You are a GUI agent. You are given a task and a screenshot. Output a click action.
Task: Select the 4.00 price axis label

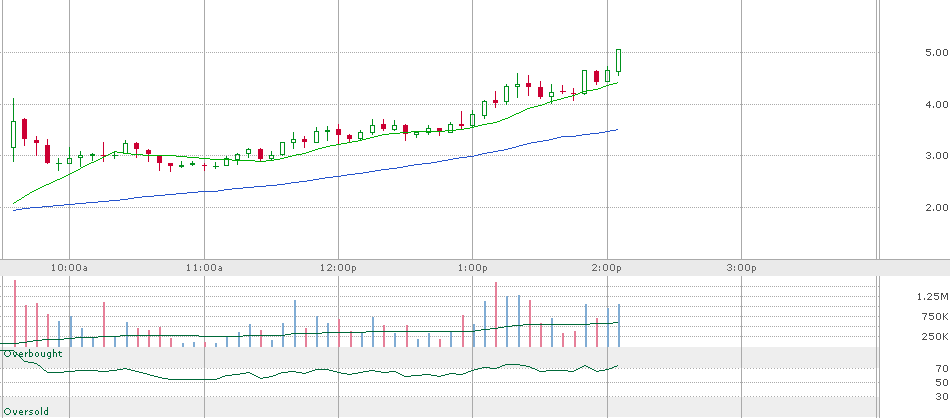937,104
